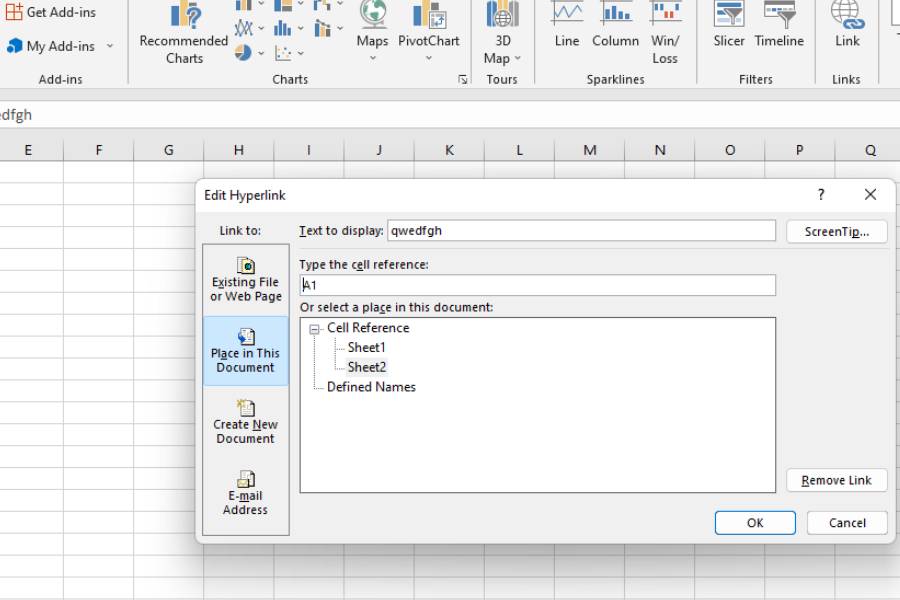Insert a Column sparkline
The width and height of the screenshot is (900, 600).
[615, 26]
